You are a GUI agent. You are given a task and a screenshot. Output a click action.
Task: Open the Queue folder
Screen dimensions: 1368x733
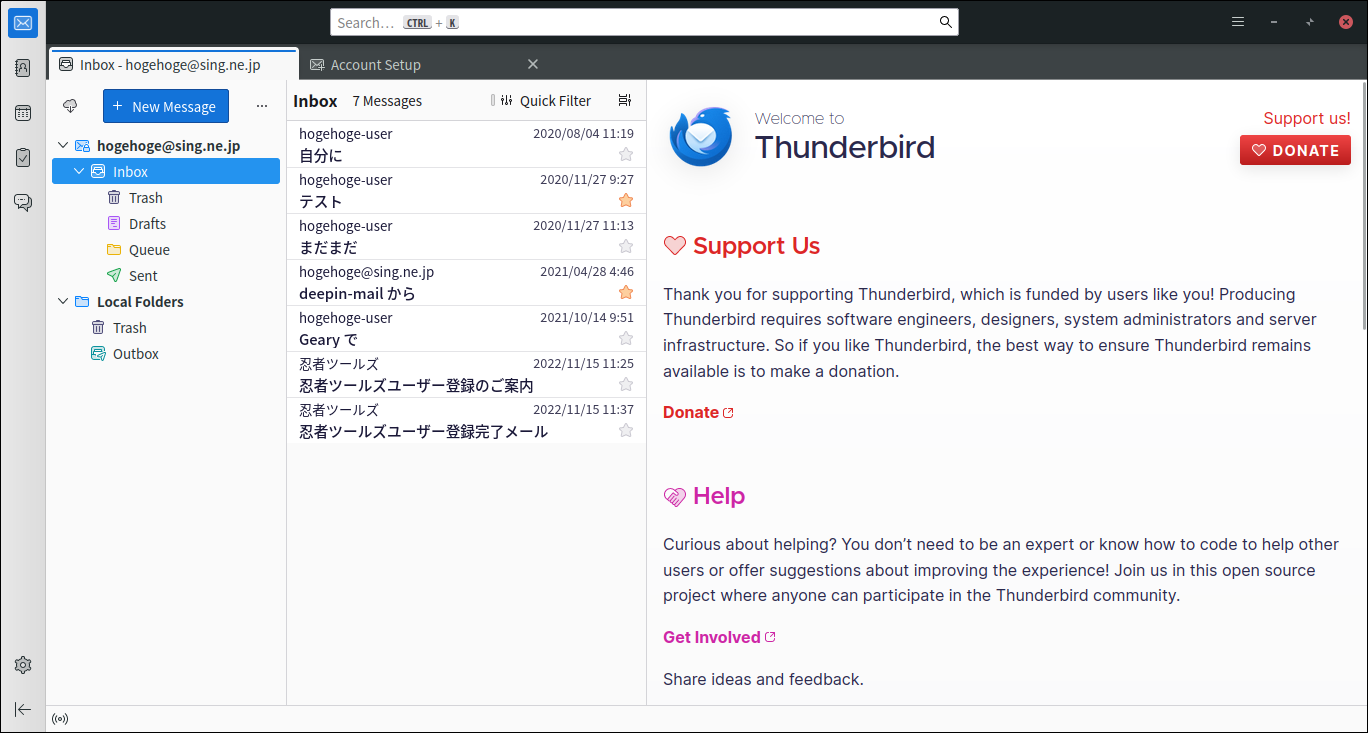[166, 250]
